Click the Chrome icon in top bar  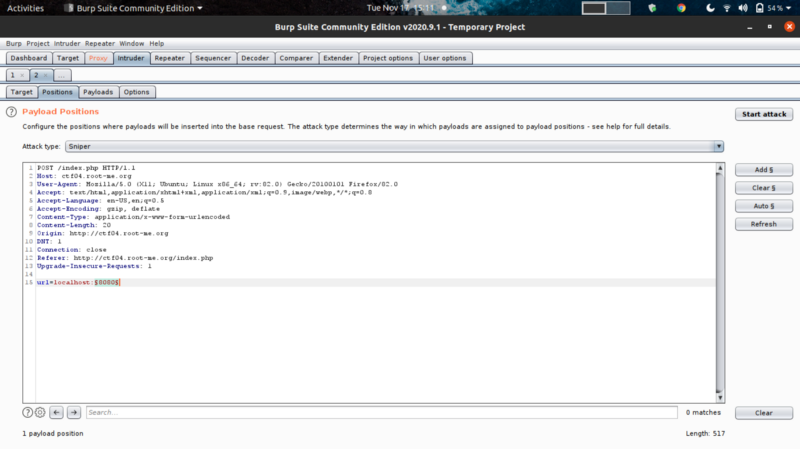(x=681, y=8)
